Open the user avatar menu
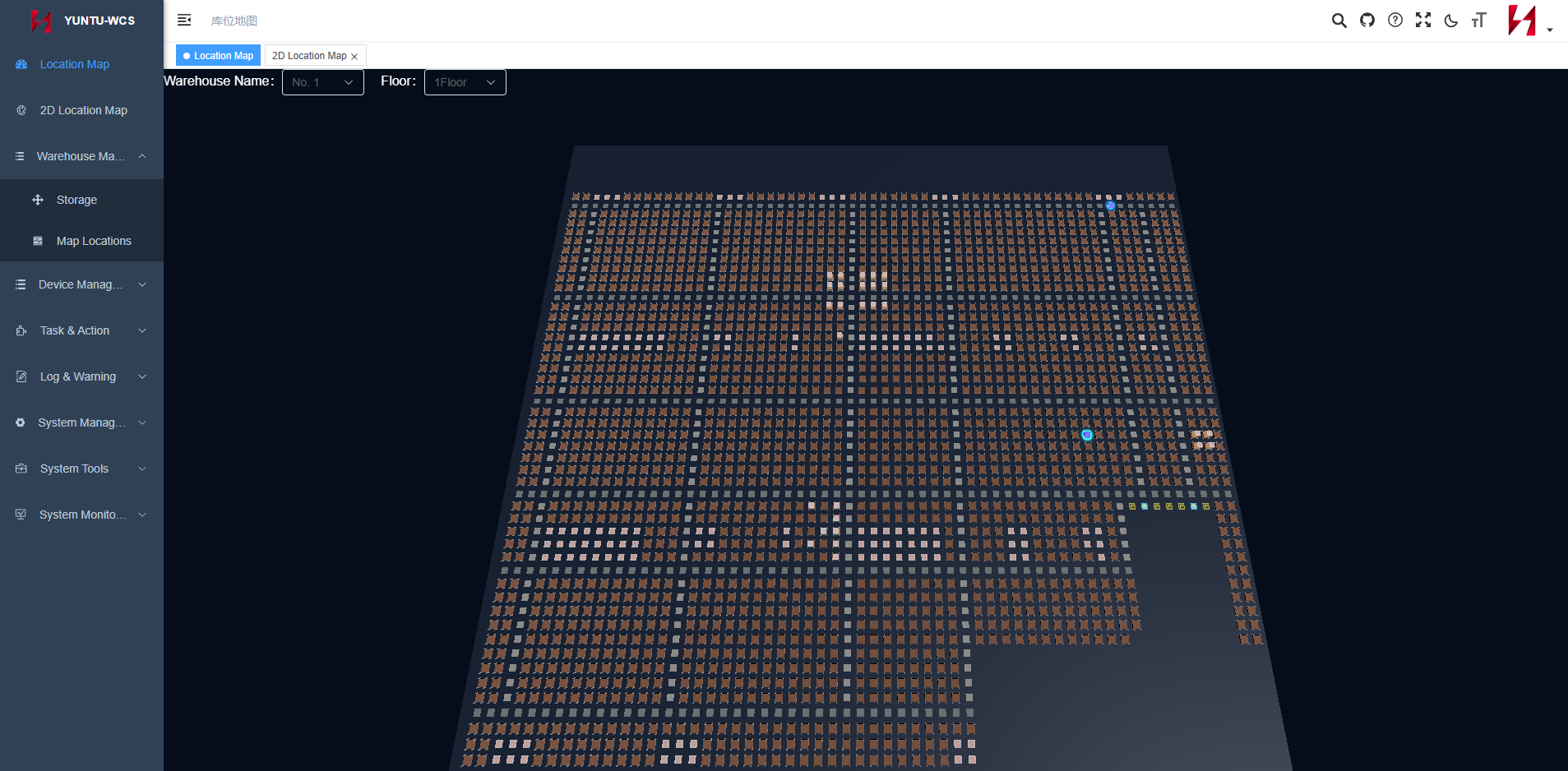The image size is (1568, 771). (1527, 21)
